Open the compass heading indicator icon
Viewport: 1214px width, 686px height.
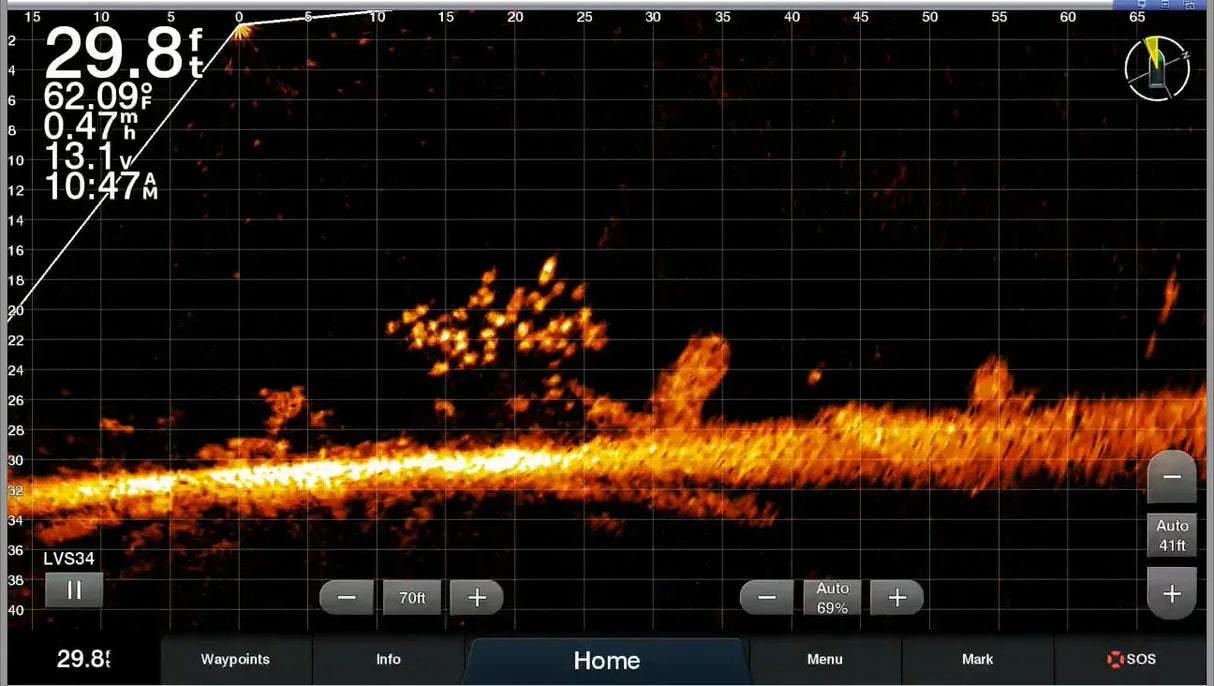(1156, 68)
